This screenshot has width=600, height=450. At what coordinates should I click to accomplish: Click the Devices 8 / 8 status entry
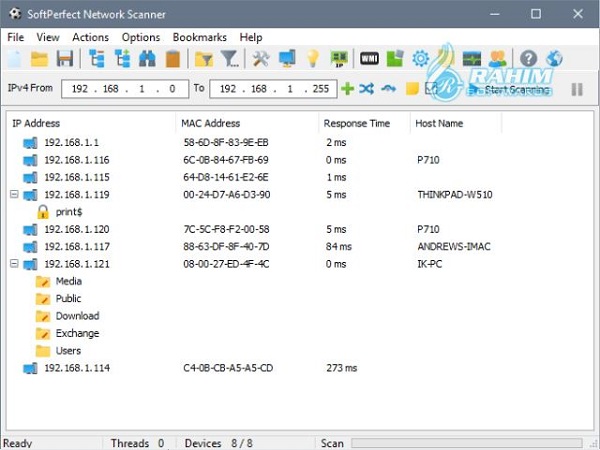218,443
